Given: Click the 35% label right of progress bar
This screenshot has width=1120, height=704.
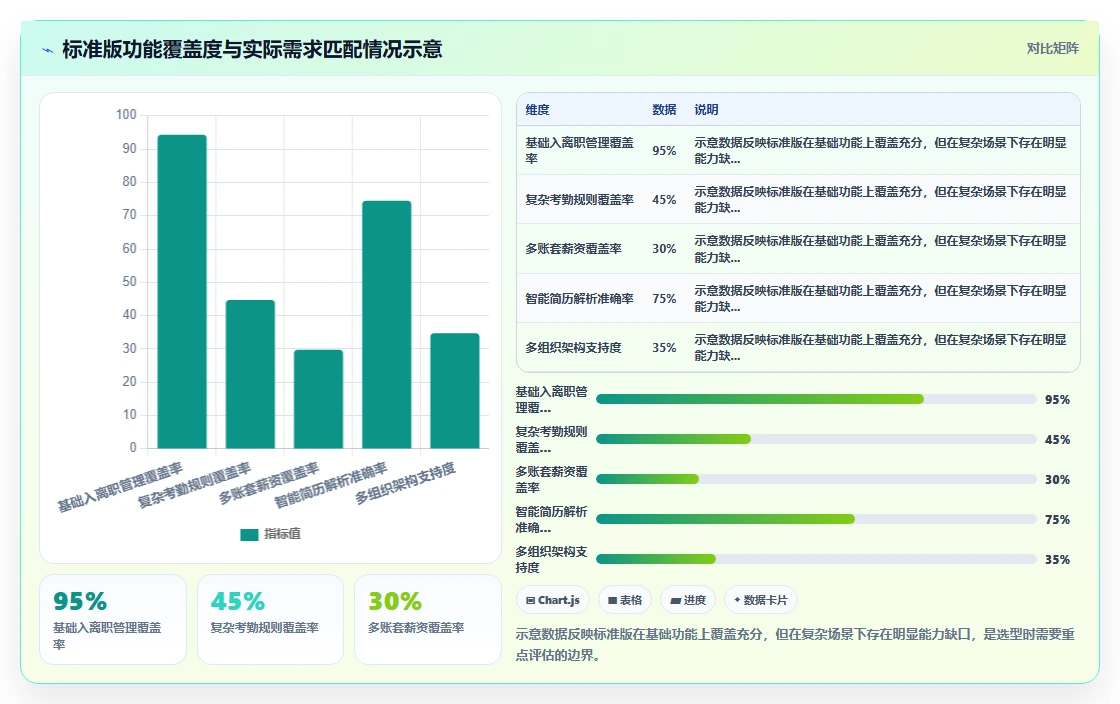Looking at the screenshot, I should (1057, 560).
